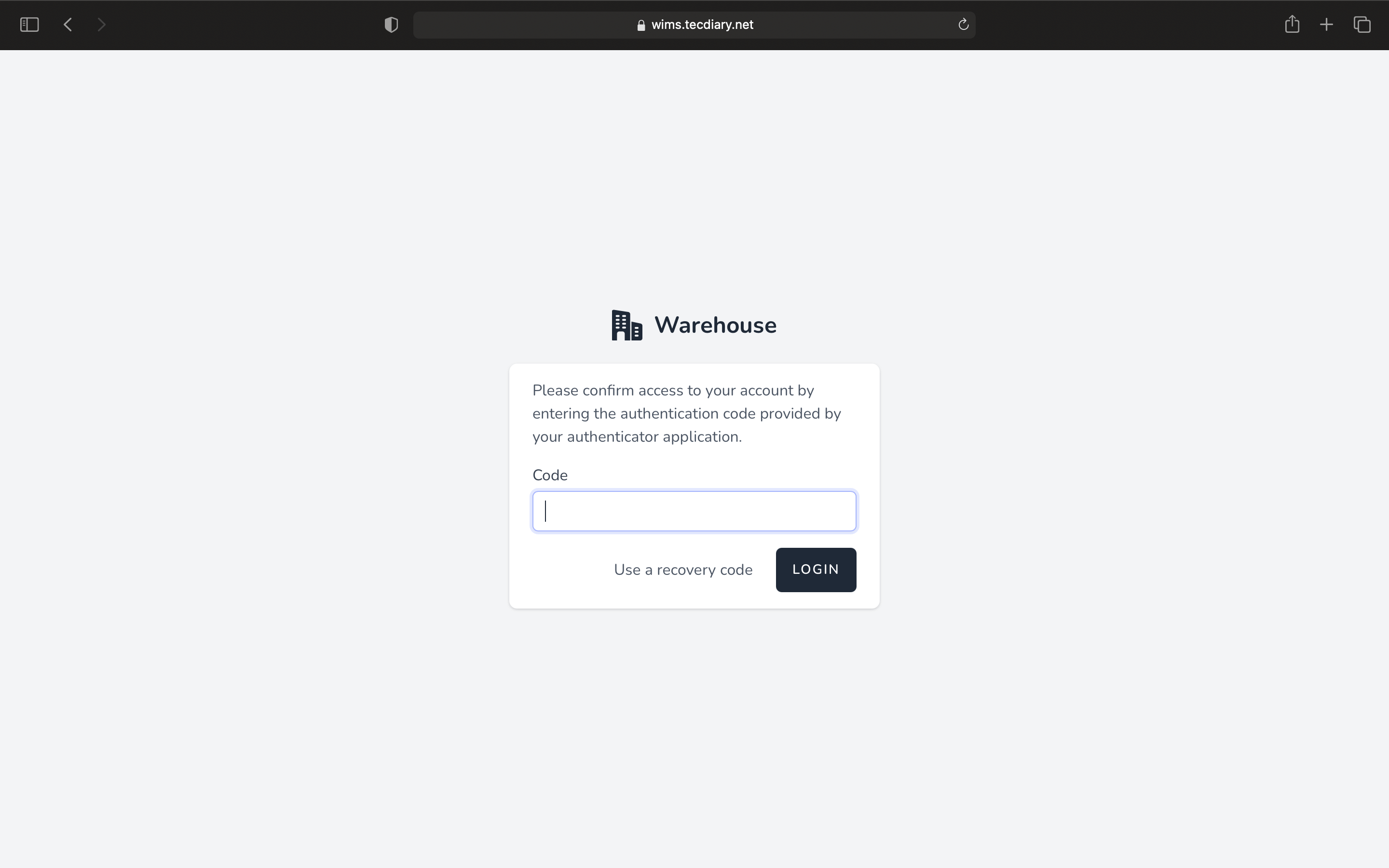This screenshot has width=1389, height=868.
Task: Show the tab overview icon
Action: (x=1362, y=25)
